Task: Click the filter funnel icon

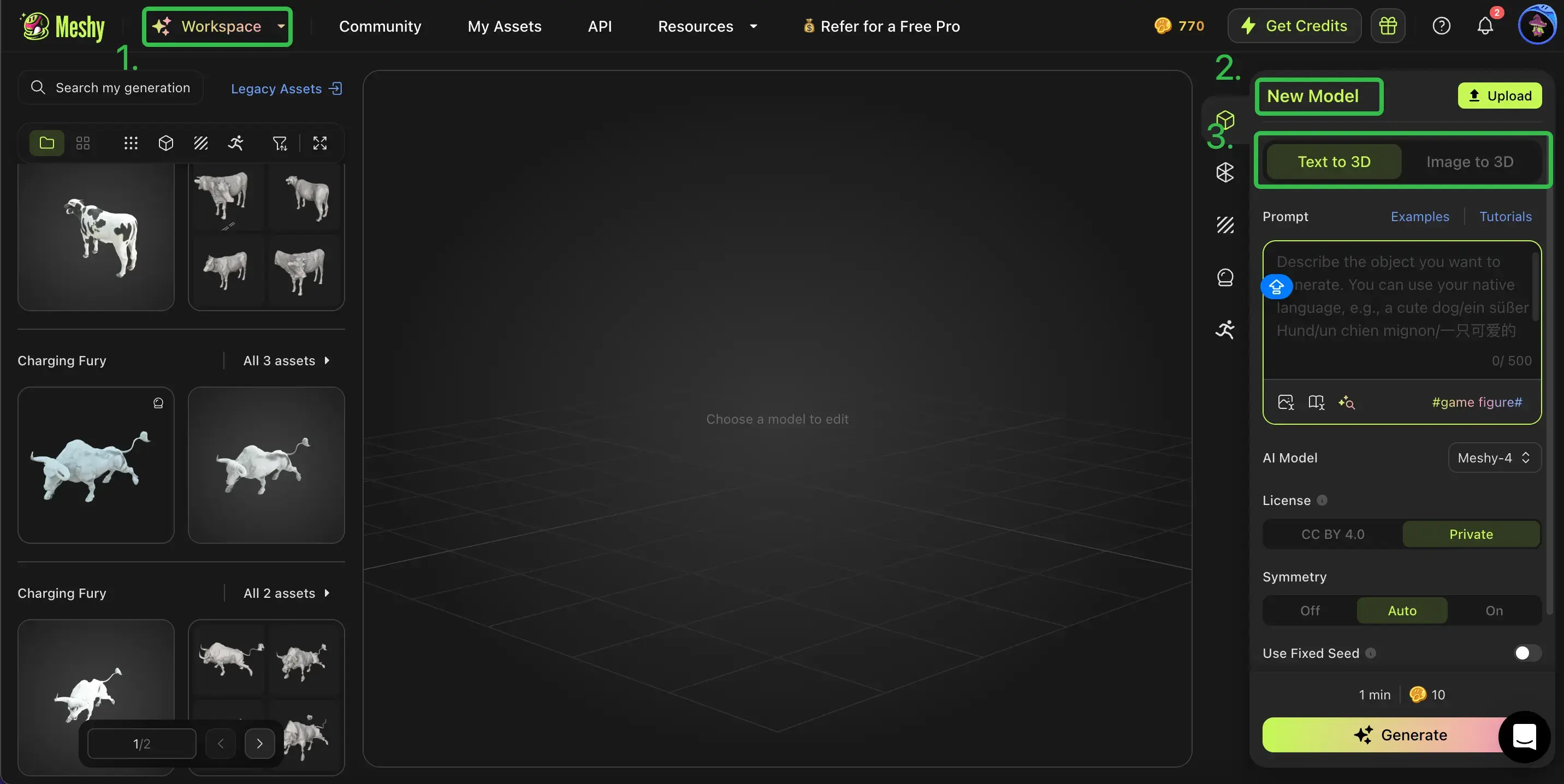Action: click(x=279, y=143)
